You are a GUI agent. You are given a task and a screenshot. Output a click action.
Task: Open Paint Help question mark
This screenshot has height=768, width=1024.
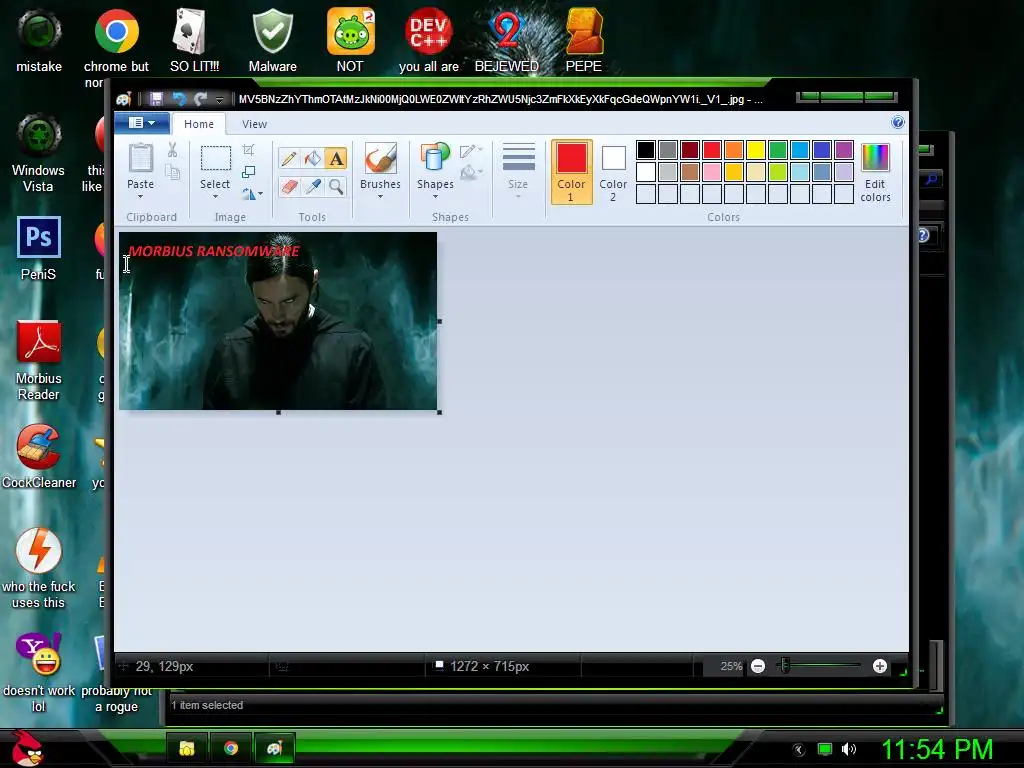coord(897,122)
